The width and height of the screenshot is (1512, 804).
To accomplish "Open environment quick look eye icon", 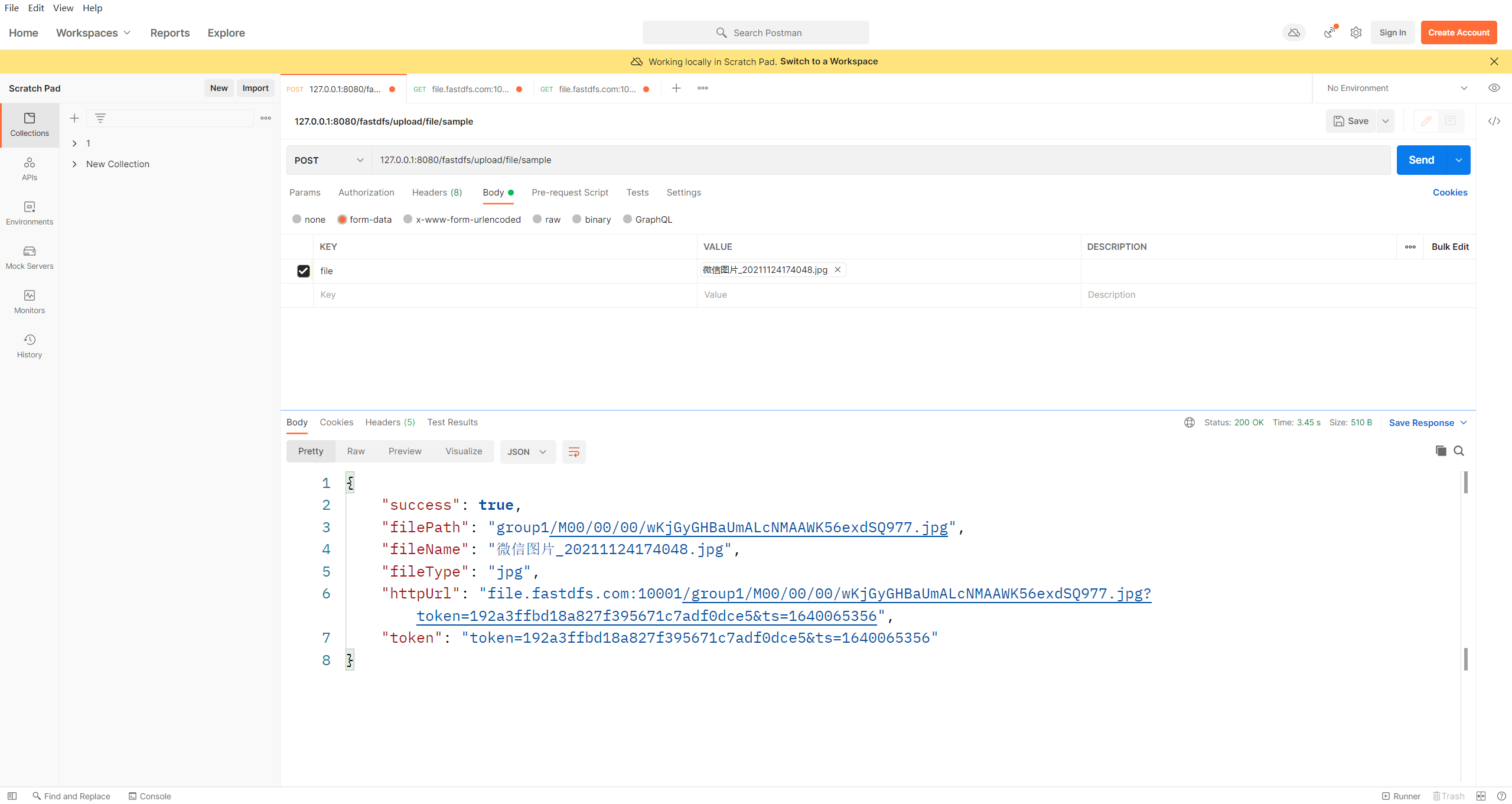I will 1494,88.
